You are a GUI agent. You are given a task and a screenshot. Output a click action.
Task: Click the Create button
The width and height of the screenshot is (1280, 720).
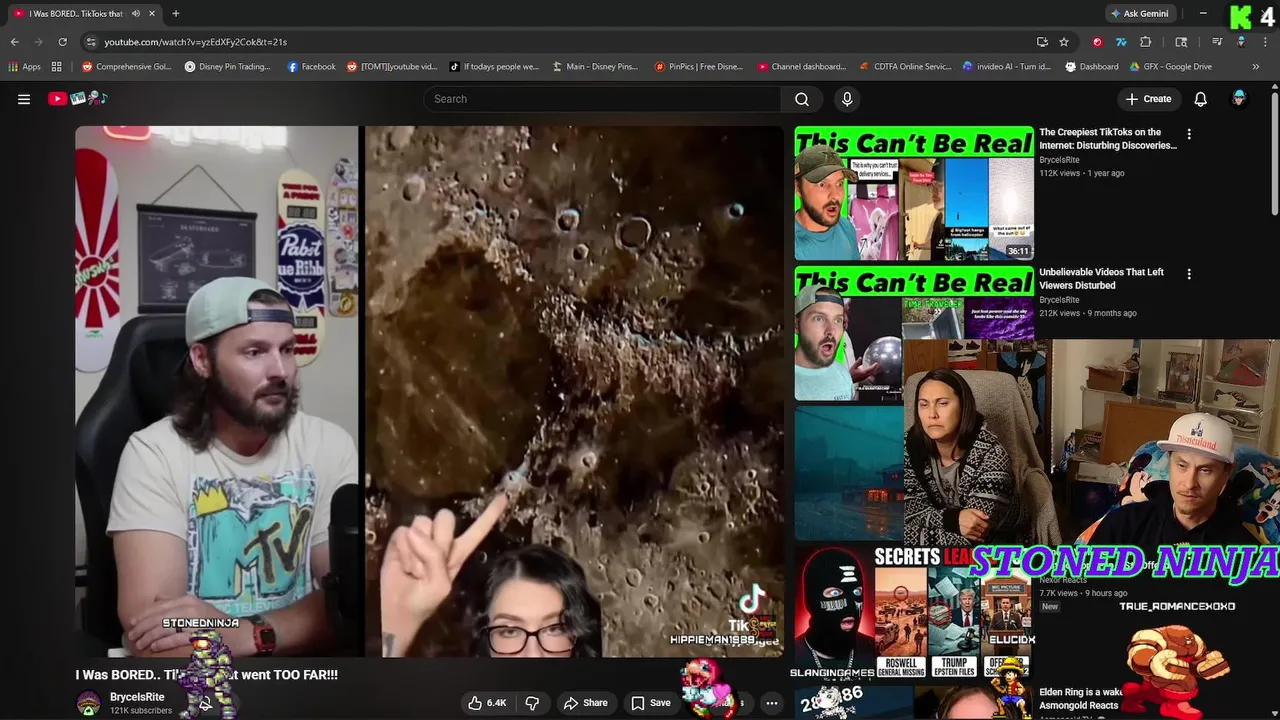coord(1148,99)
